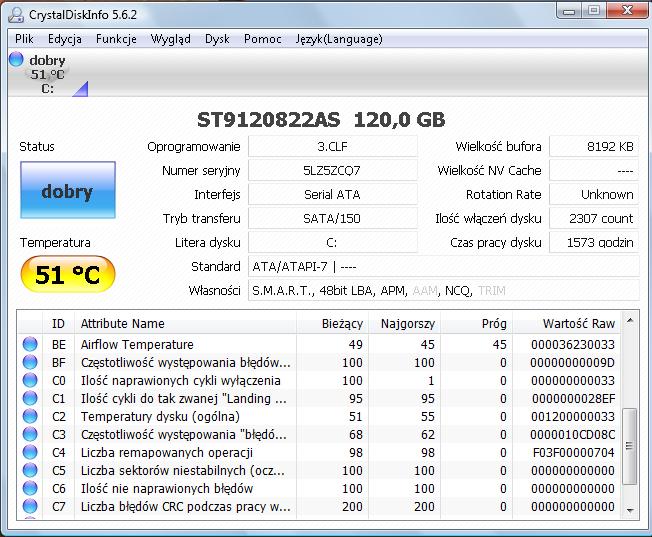Click the blue status orb for attribute BF
This screenshot has height=537, width=652.
point(30,362)
